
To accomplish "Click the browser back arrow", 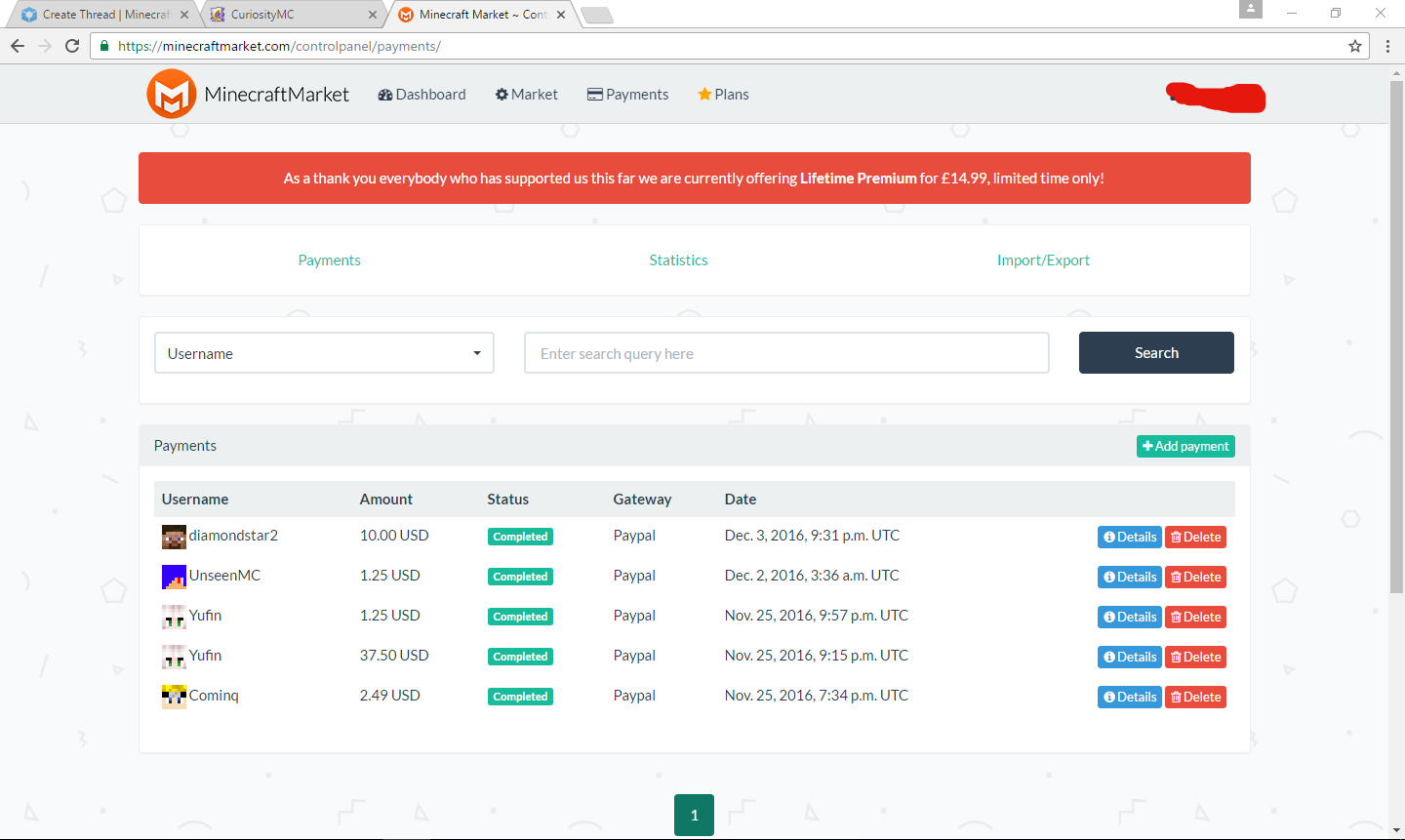I will pyautogui.click(x=18, y=46).
